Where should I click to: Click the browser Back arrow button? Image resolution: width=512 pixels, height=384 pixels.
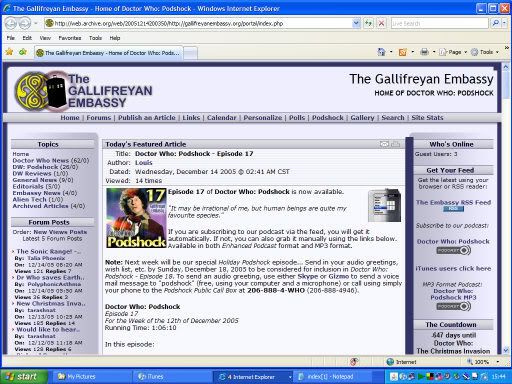pos(11,23)
